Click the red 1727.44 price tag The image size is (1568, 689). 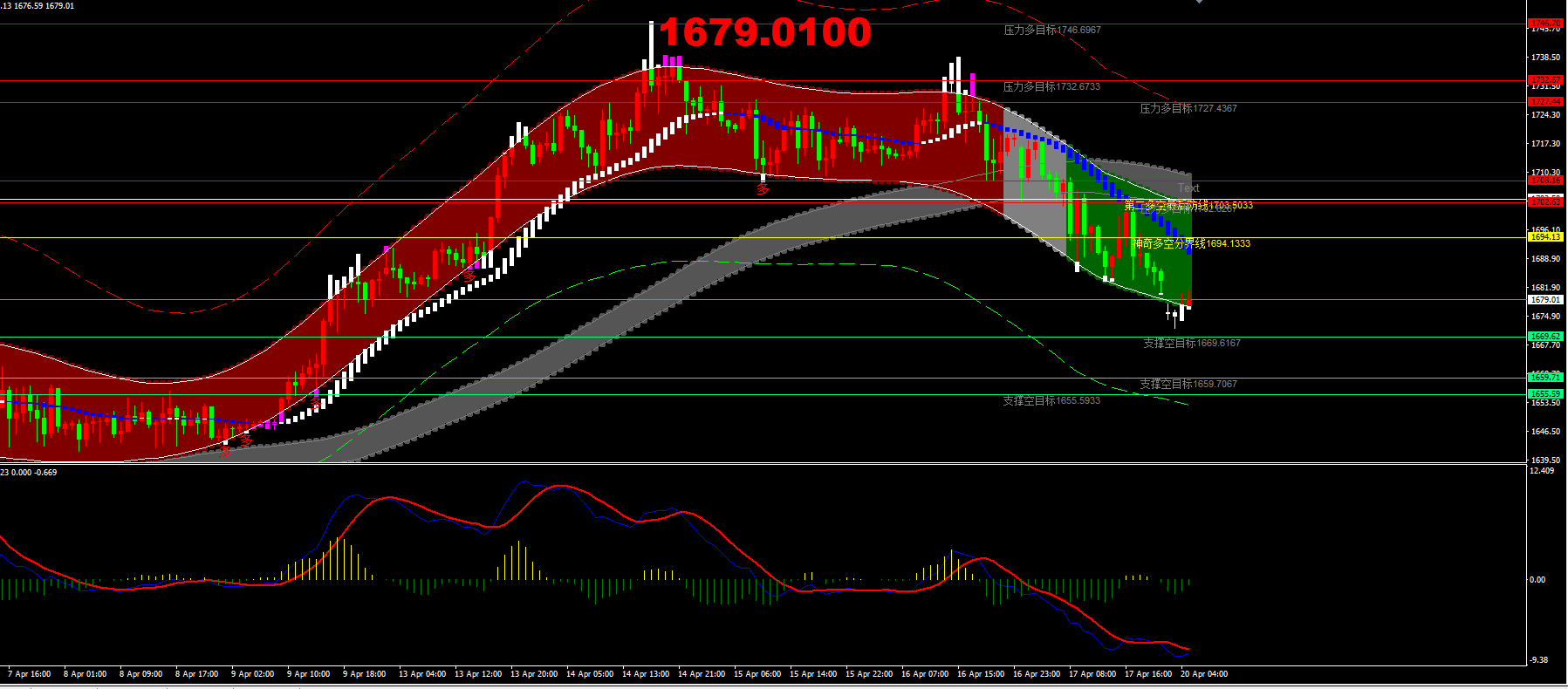pyautogui.click(x=1545, y=102)
